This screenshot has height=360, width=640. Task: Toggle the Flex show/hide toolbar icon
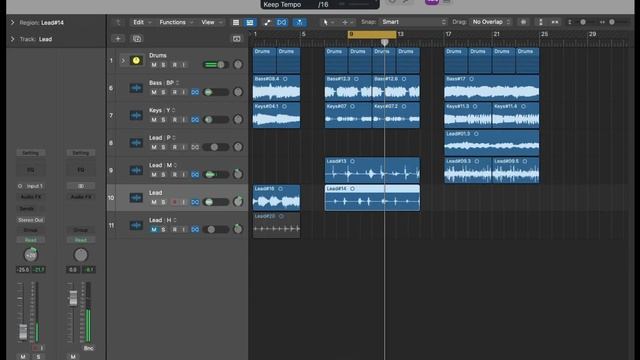pos(282,22)
